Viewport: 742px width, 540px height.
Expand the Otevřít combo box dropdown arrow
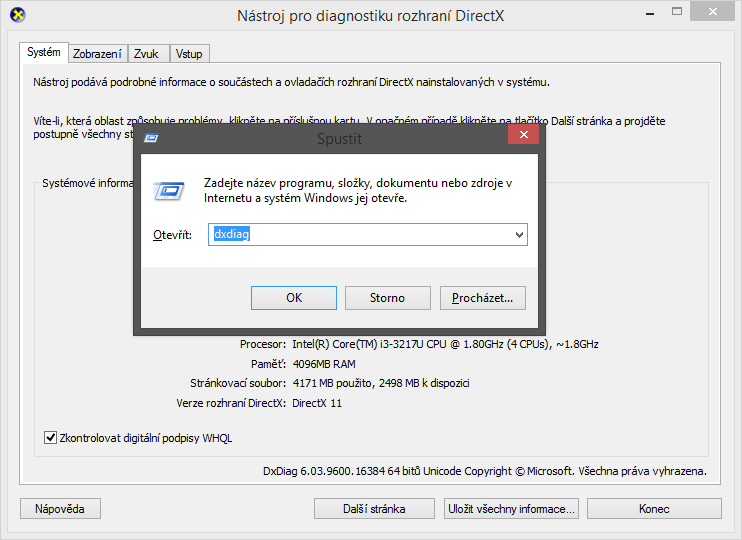tap(519, 235)
